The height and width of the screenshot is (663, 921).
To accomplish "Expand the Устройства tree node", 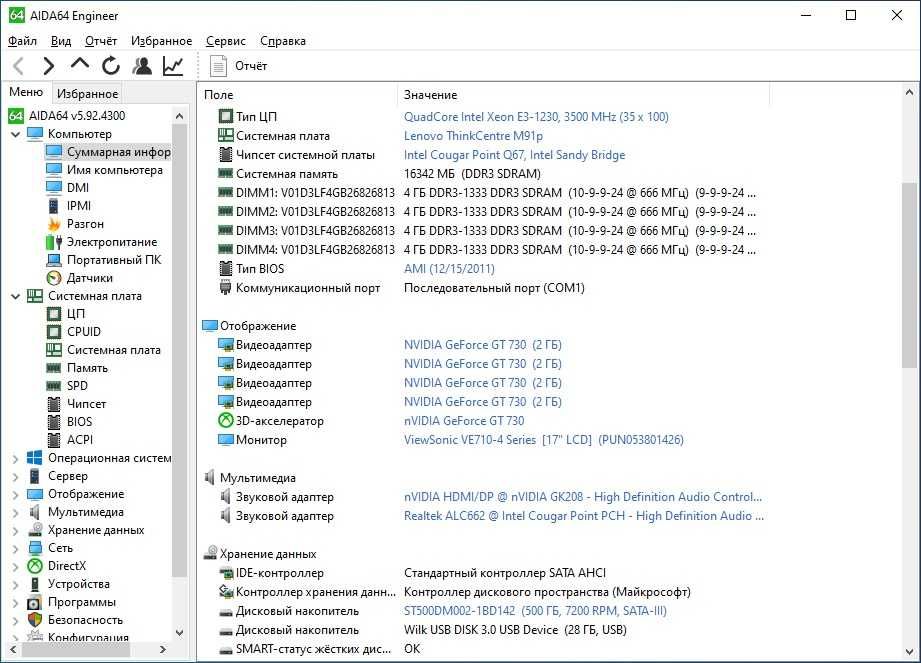I will coord(16,585).
